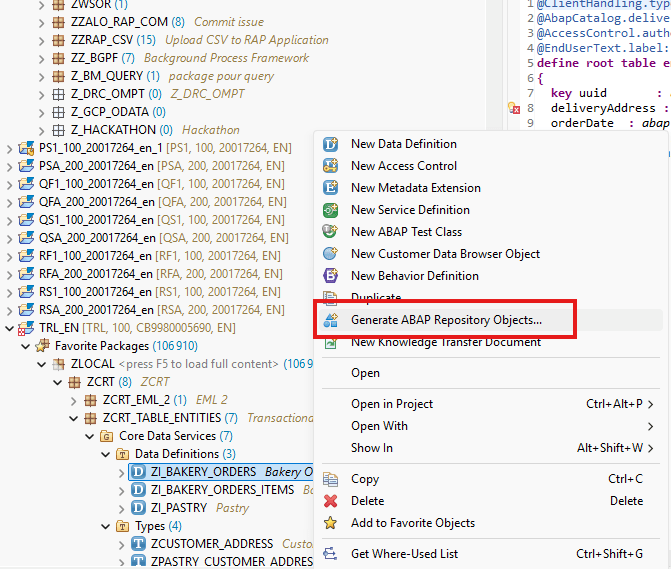Click the New ABAP Test Class icon

click(x=331, y=232)
